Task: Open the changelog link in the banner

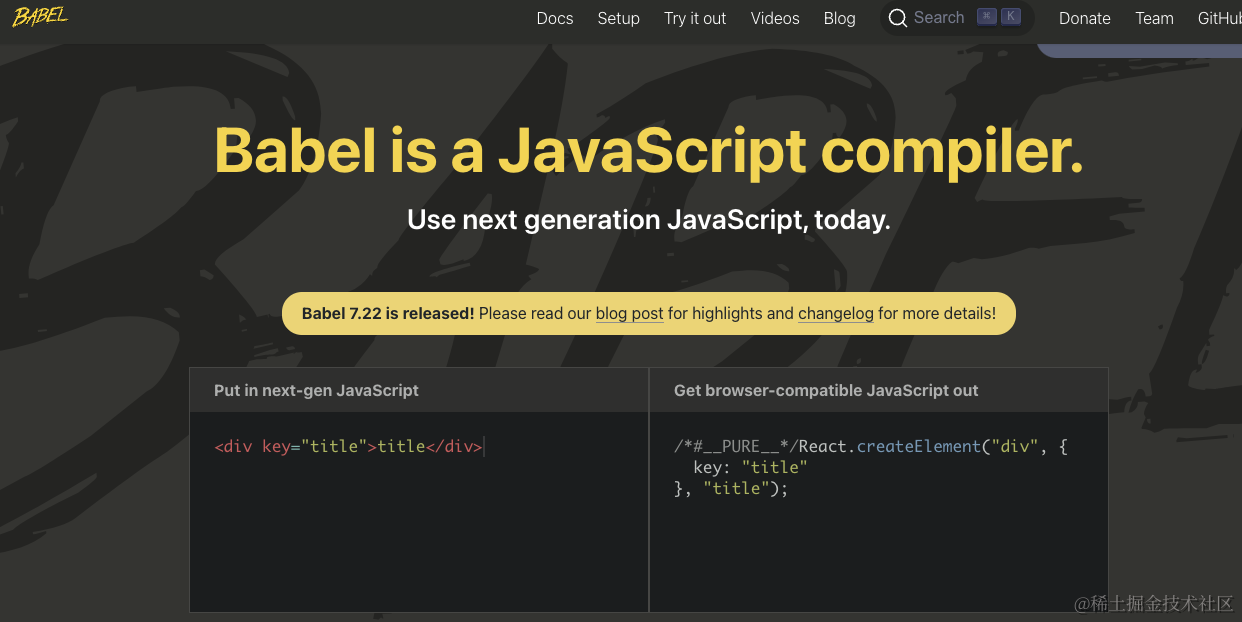Action: pyautogui.click(x=835, y=313)
